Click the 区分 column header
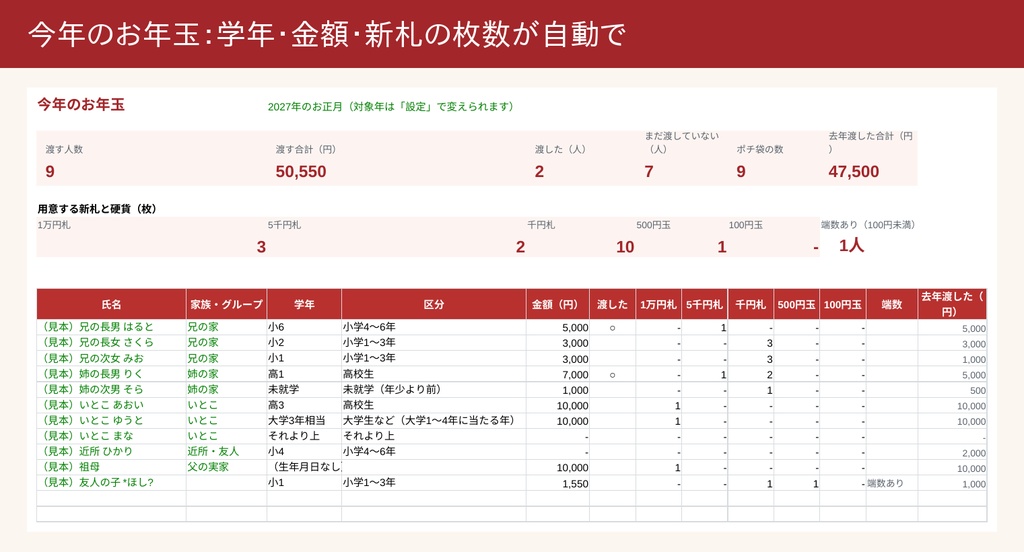Screen dimensions: 1024x552 tap(434, 304)
